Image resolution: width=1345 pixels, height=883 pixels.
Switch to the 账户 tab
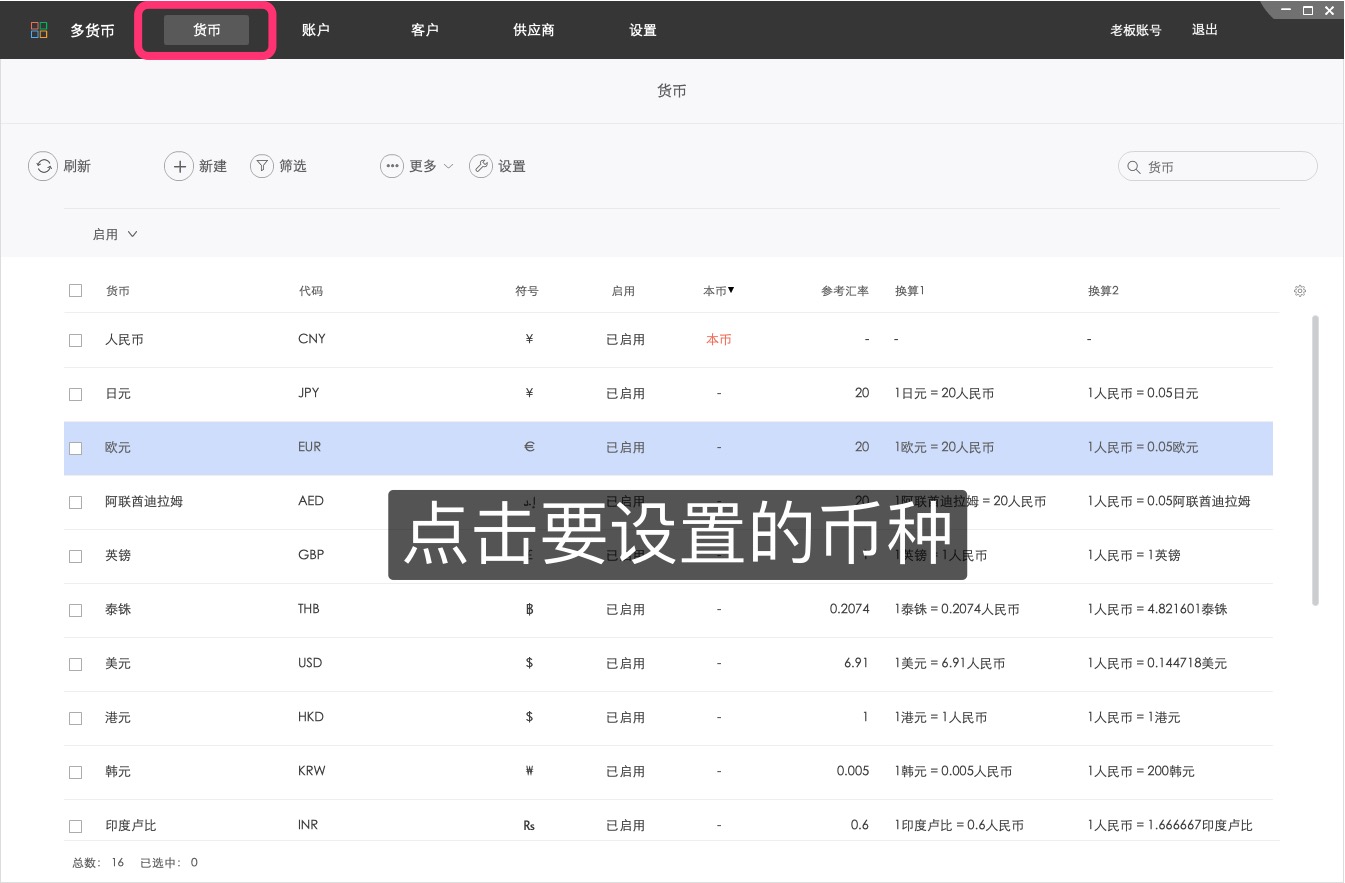pos(315,30)
